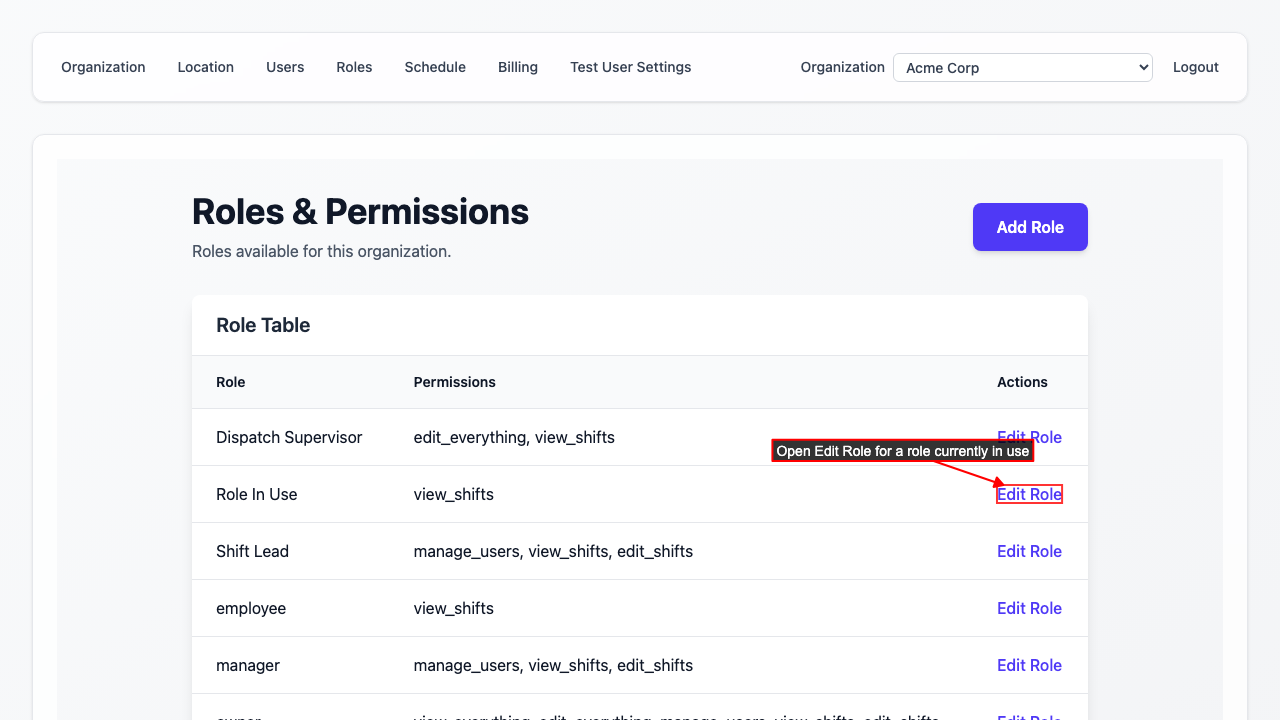Open Edit Role for Role In Use
The height and width of the screenshot is (720, 1280).
click(x=1029, y=494)
